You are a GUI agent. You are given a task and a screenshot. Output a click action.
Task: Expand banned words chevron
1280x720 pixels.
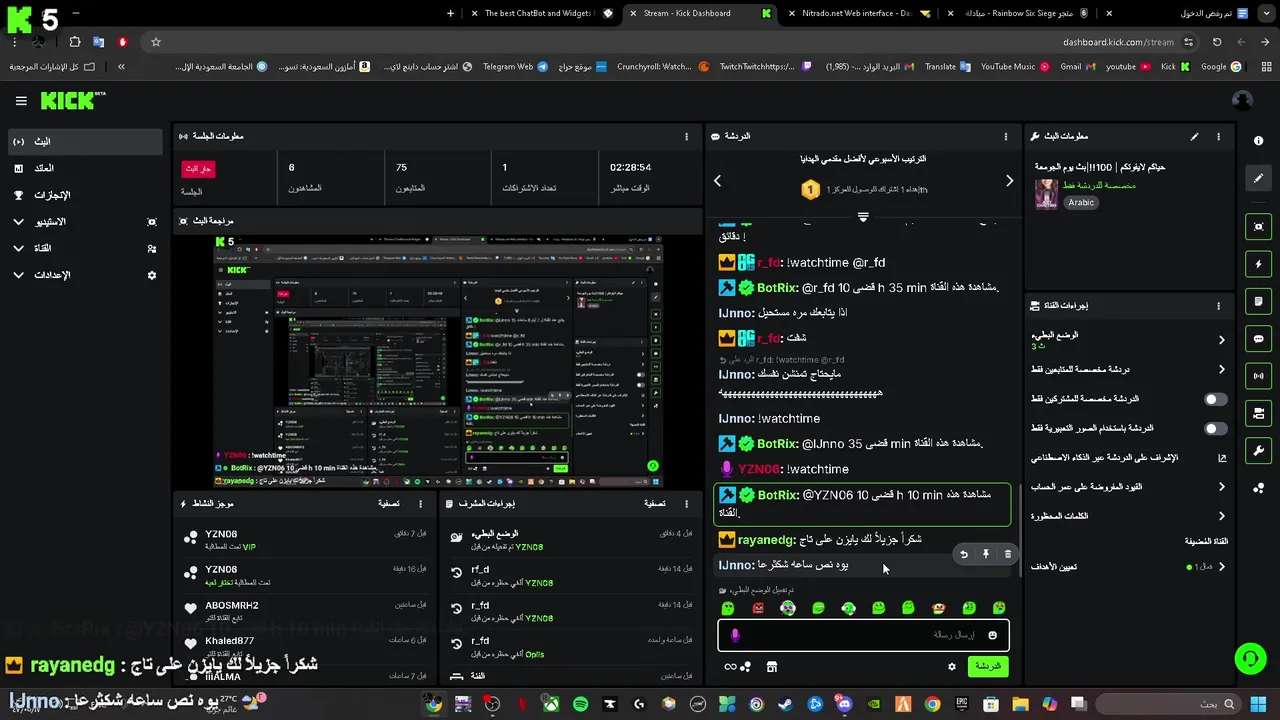(1221, 516)
